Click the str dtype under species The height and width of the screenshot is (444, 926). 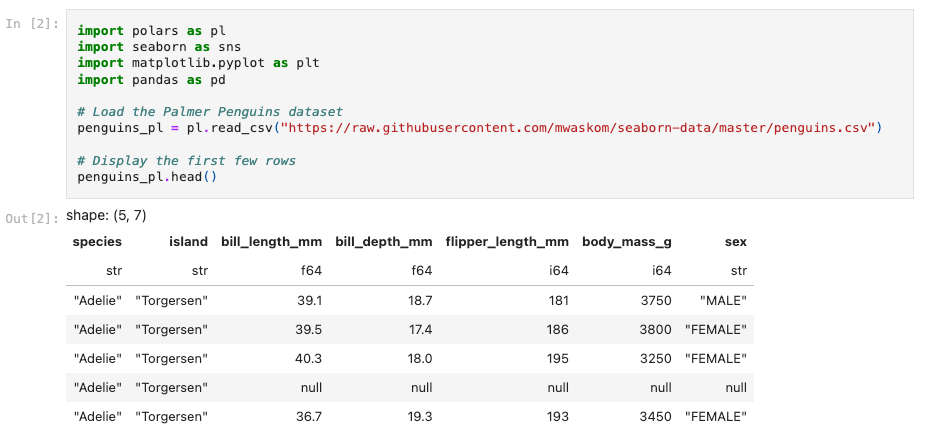(x=114, y=271)
